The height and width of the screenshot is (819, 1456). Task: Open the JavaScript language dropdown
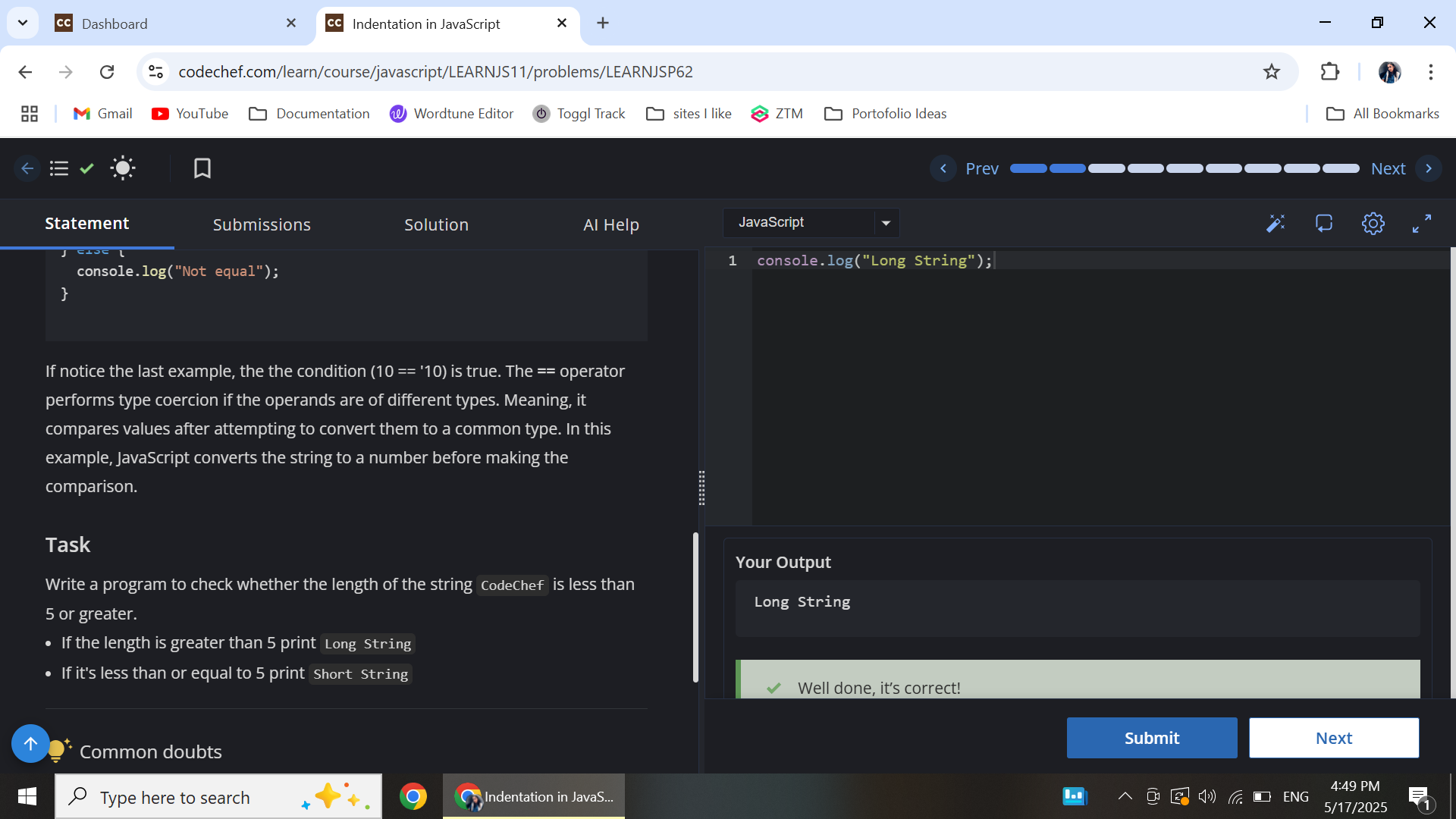[811, 223]
